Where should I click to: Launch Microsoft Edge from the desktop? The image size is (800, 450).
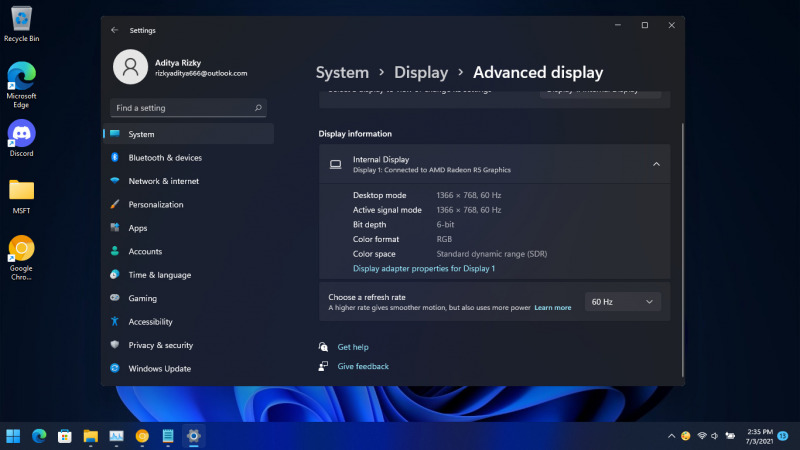(x=21, y=85)
